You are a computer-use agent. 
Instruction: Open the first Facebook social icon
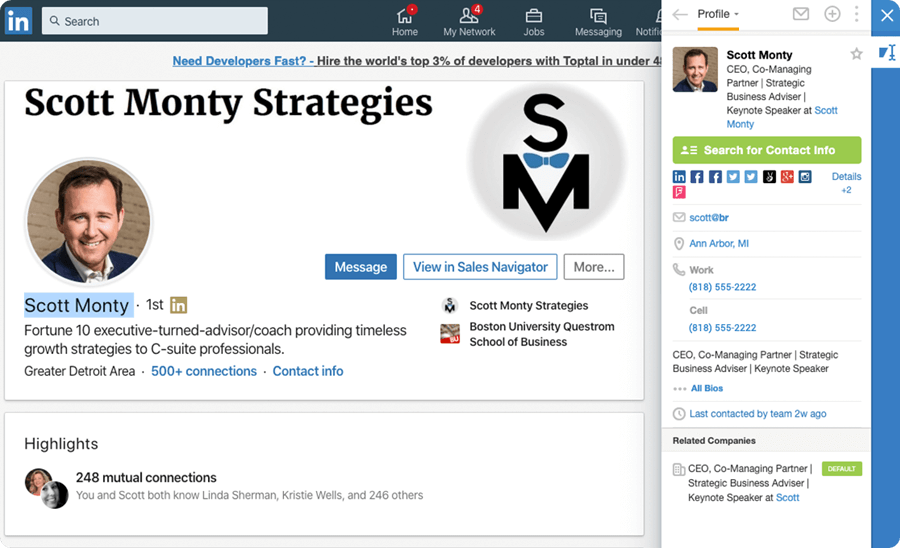tap(697, 177)
